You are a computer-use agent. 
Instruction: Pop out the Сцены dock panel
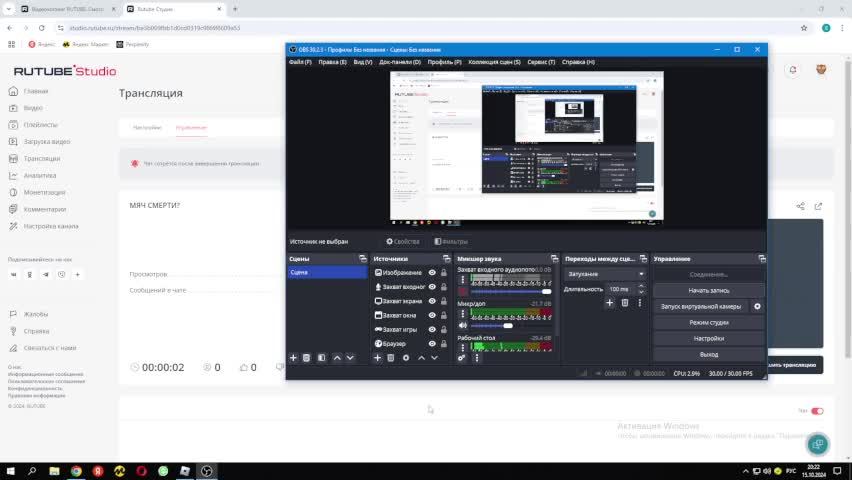pos(363,259)
